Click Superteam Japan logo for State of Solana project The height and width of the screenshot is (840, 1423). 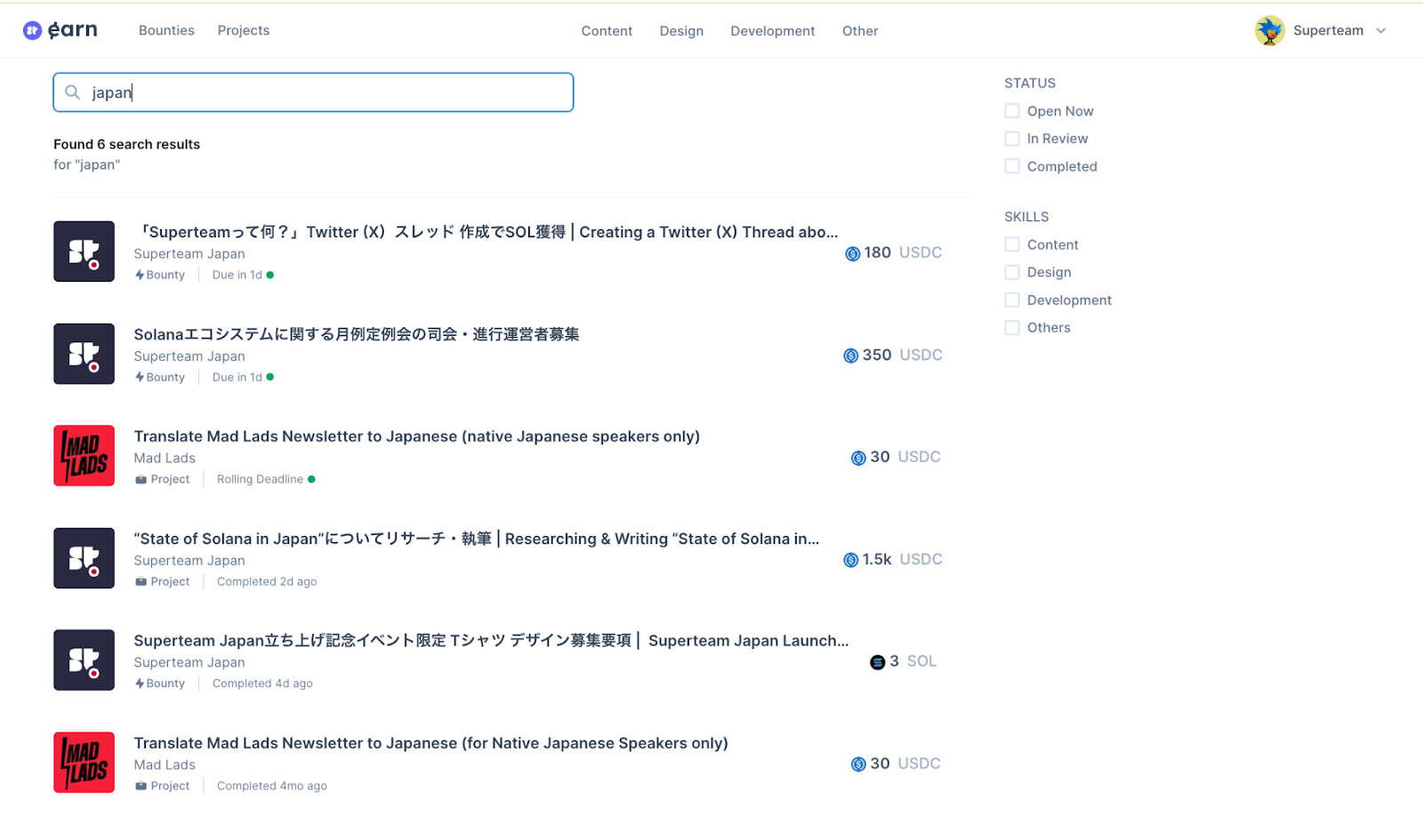(84, 558)
